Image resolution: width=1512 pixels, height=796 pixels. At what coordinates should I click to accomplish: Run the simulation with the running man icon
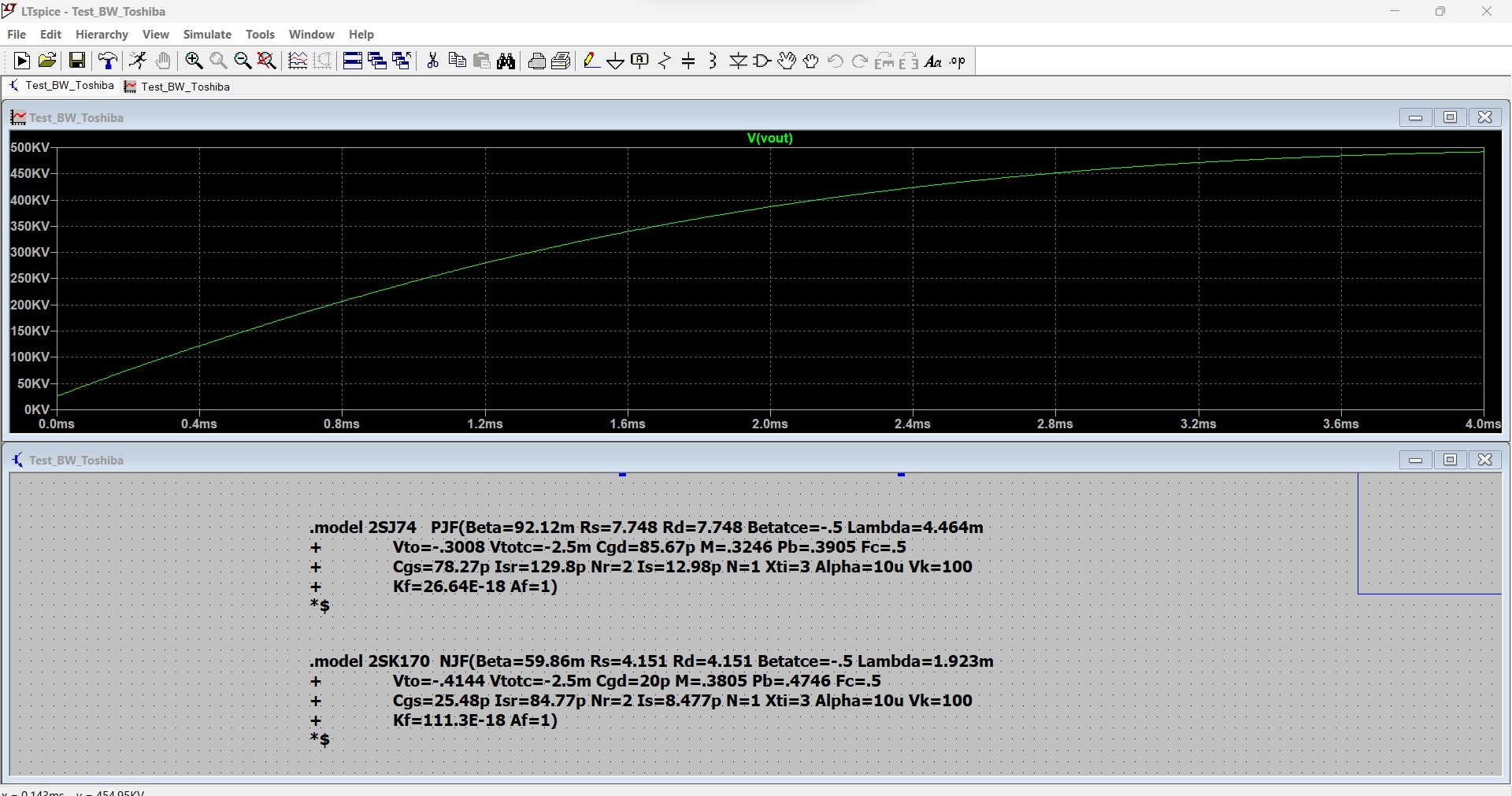138,61
